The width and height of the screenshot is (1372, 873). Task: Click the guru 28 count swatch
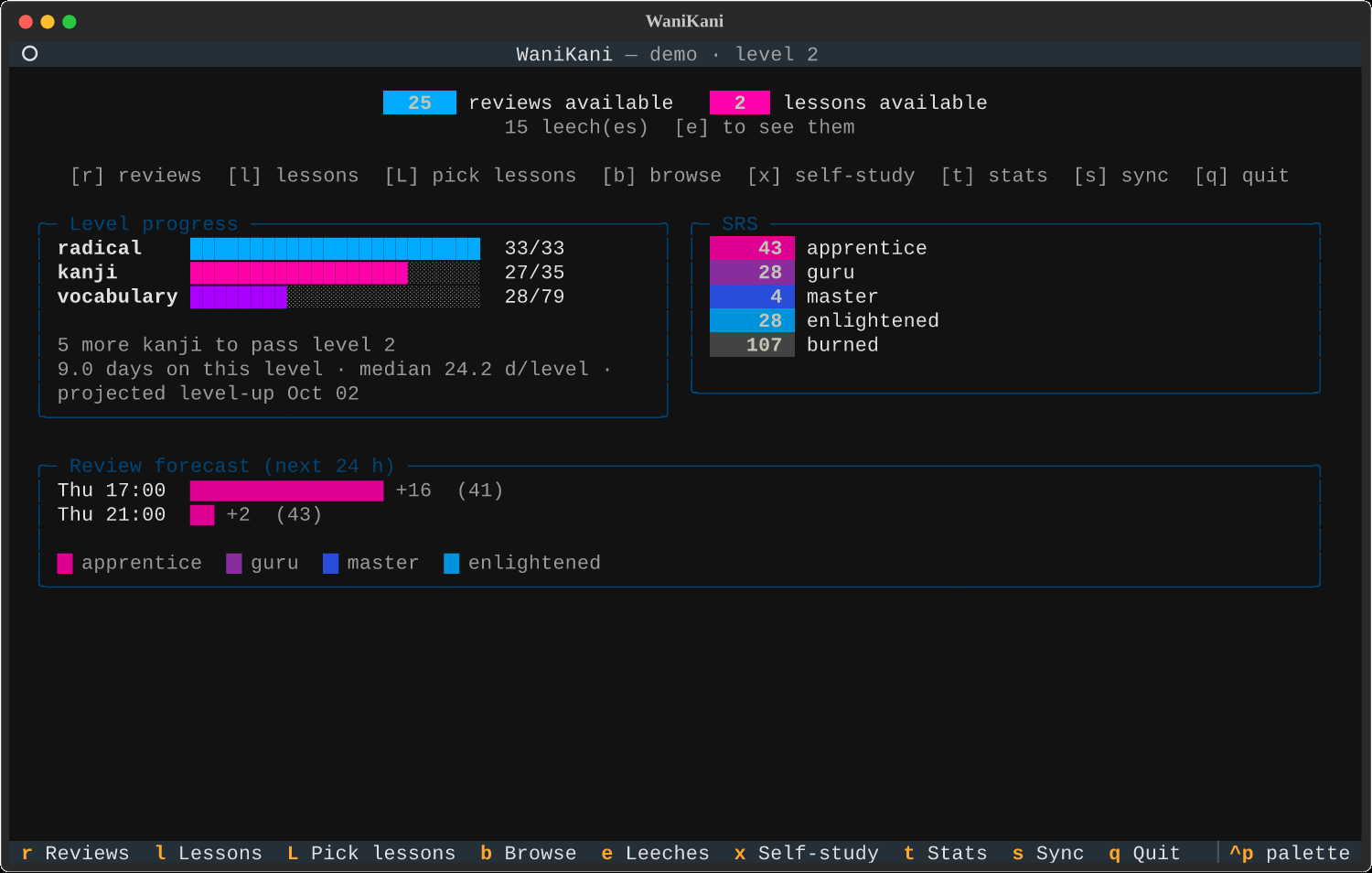click(x=752, y=273)
